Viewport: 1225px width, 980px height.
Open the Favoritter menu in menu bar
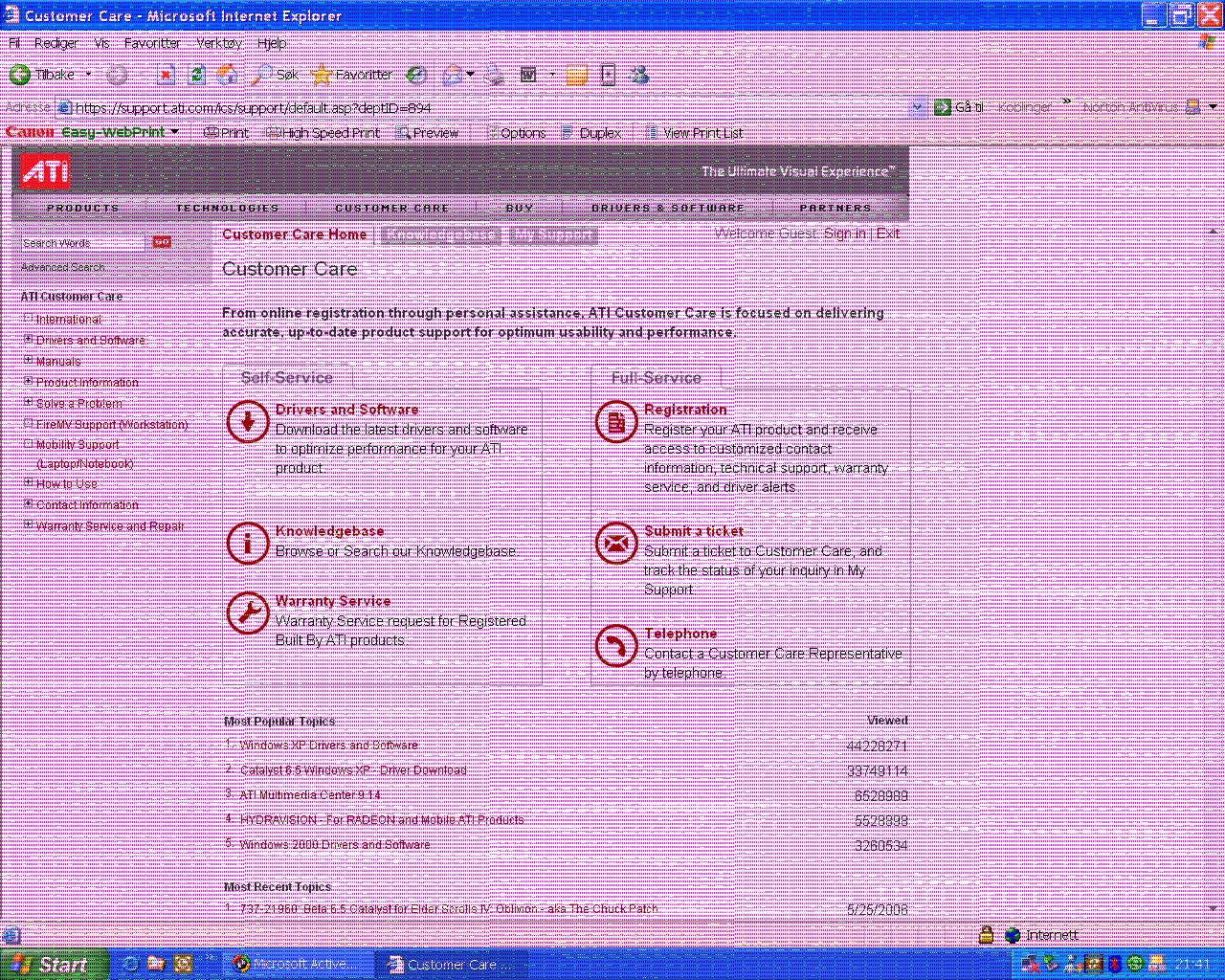tap(152, 43)
